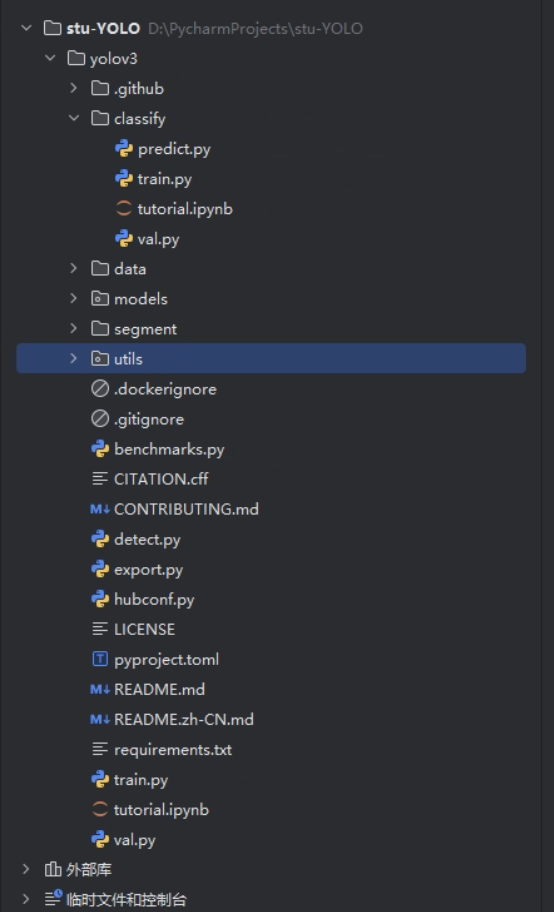The height and width of the screenshot is (912, 554).
Task: Select the LICENSE file
Action: point(144,629)
